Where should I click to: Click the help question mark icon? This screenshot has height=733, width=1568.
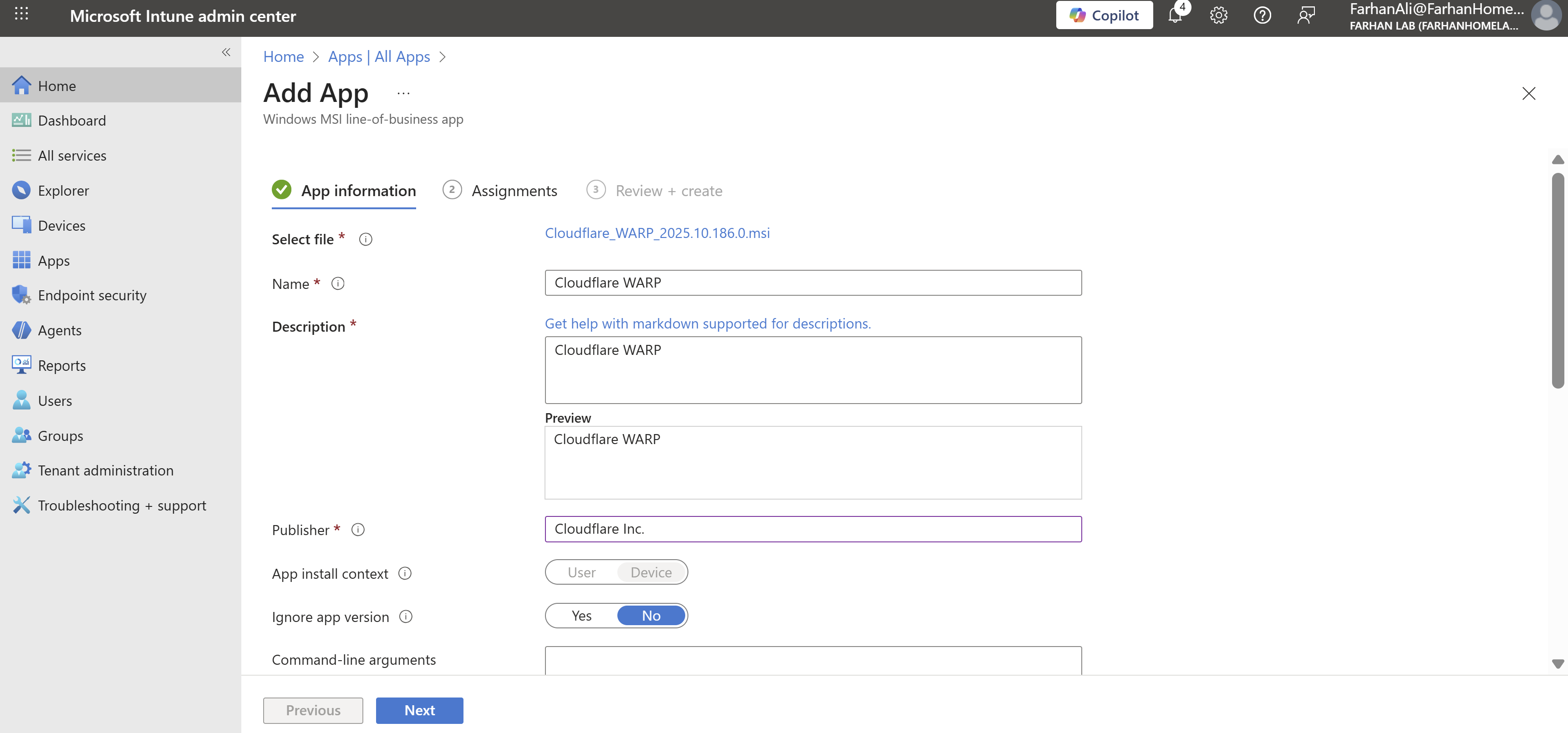coord(1262,15)
